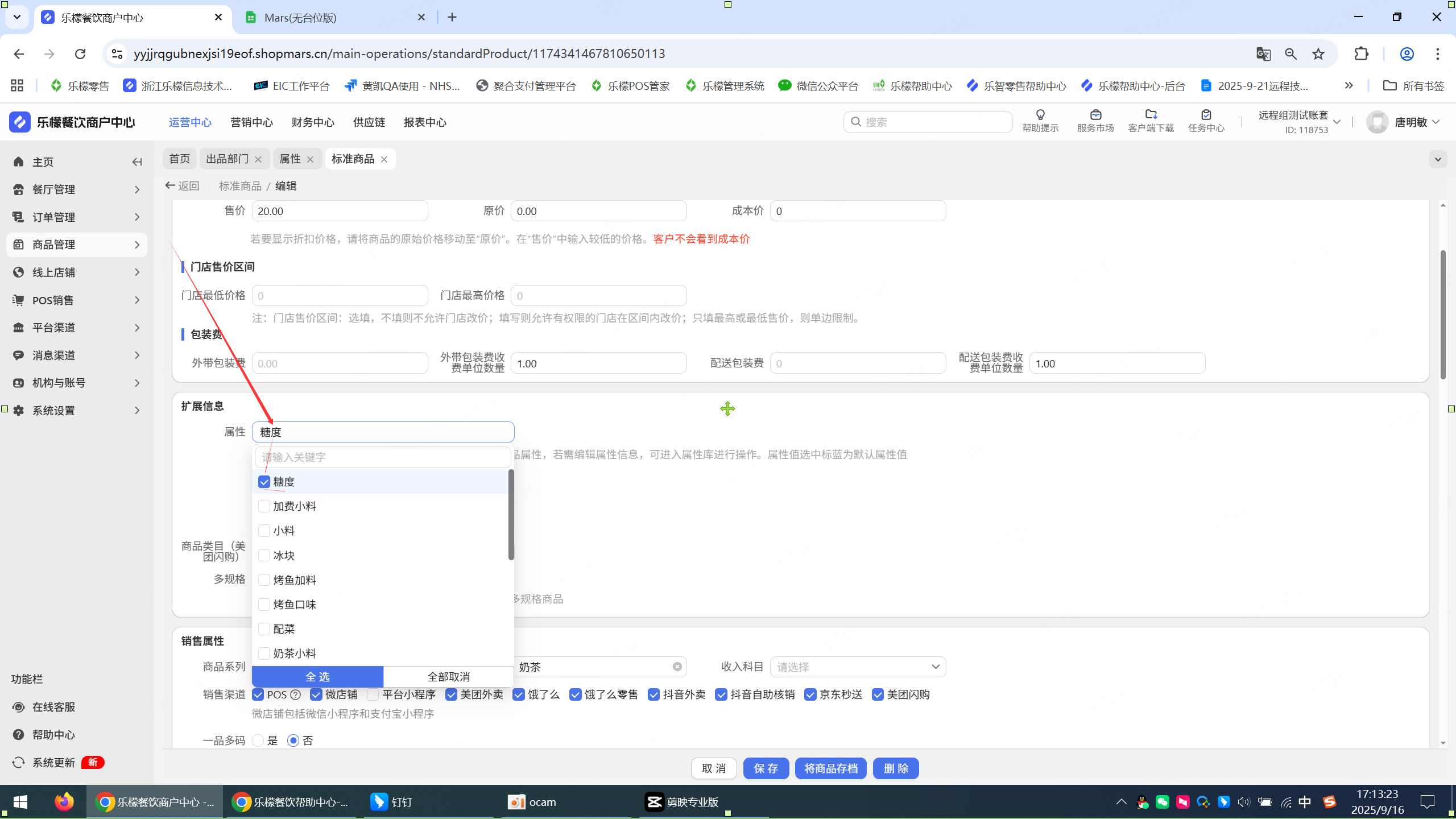Screen dimensions: 1456x819
Task: Select 是 for 一品多码
Action: pyautogui.click(x=258, y=741)
